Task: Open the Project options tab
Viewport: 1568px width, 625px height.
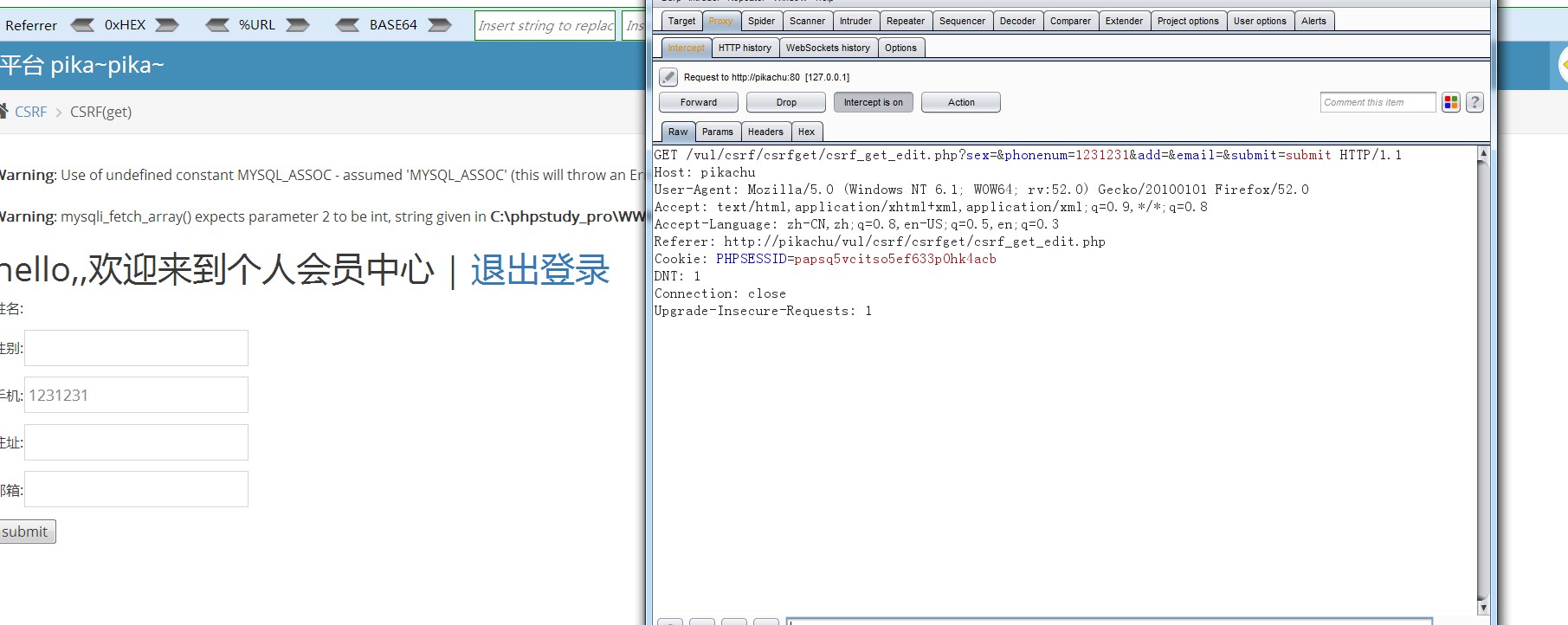Action: point(1188,21)
